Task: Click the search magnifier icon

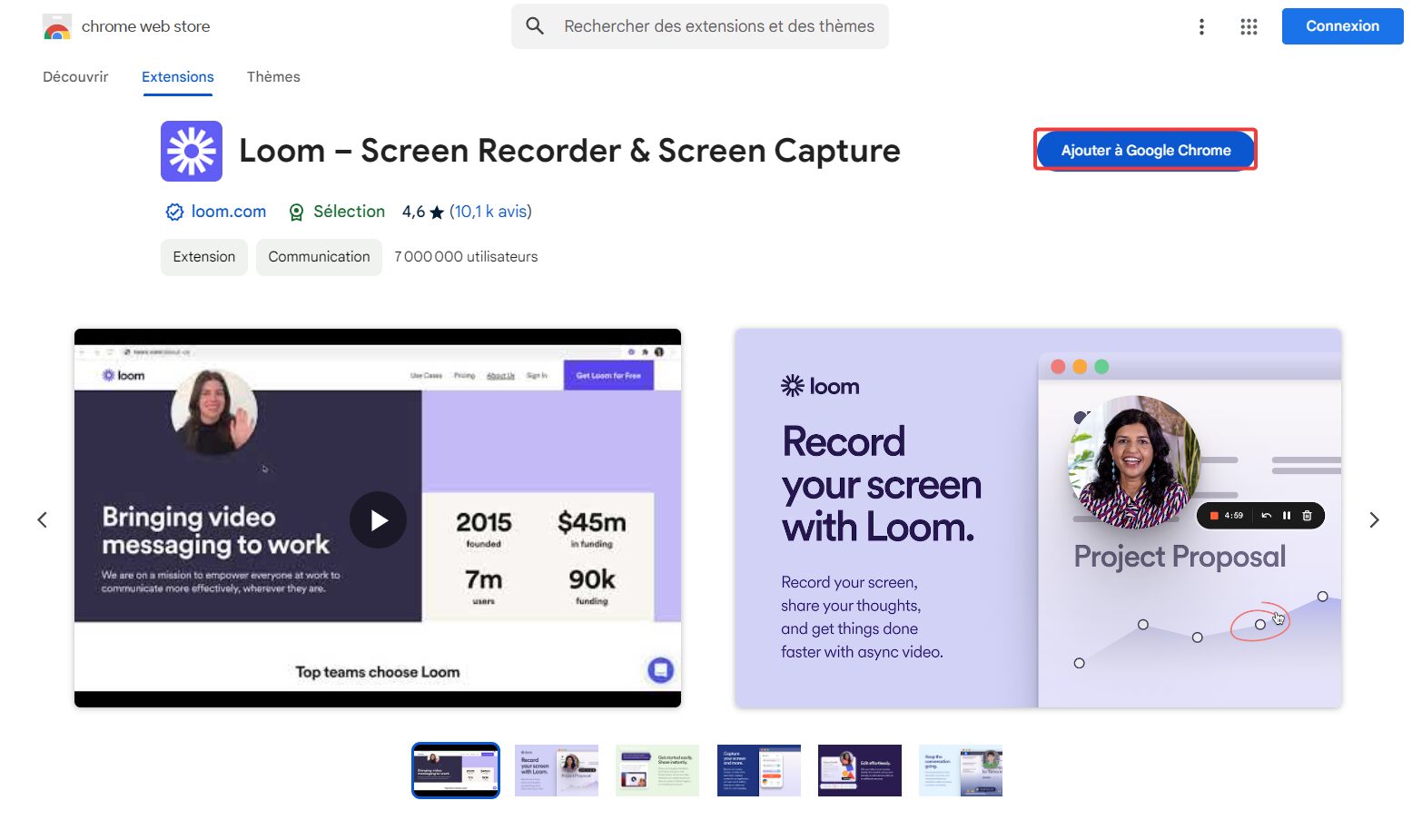Action: [x=535, y=26]
